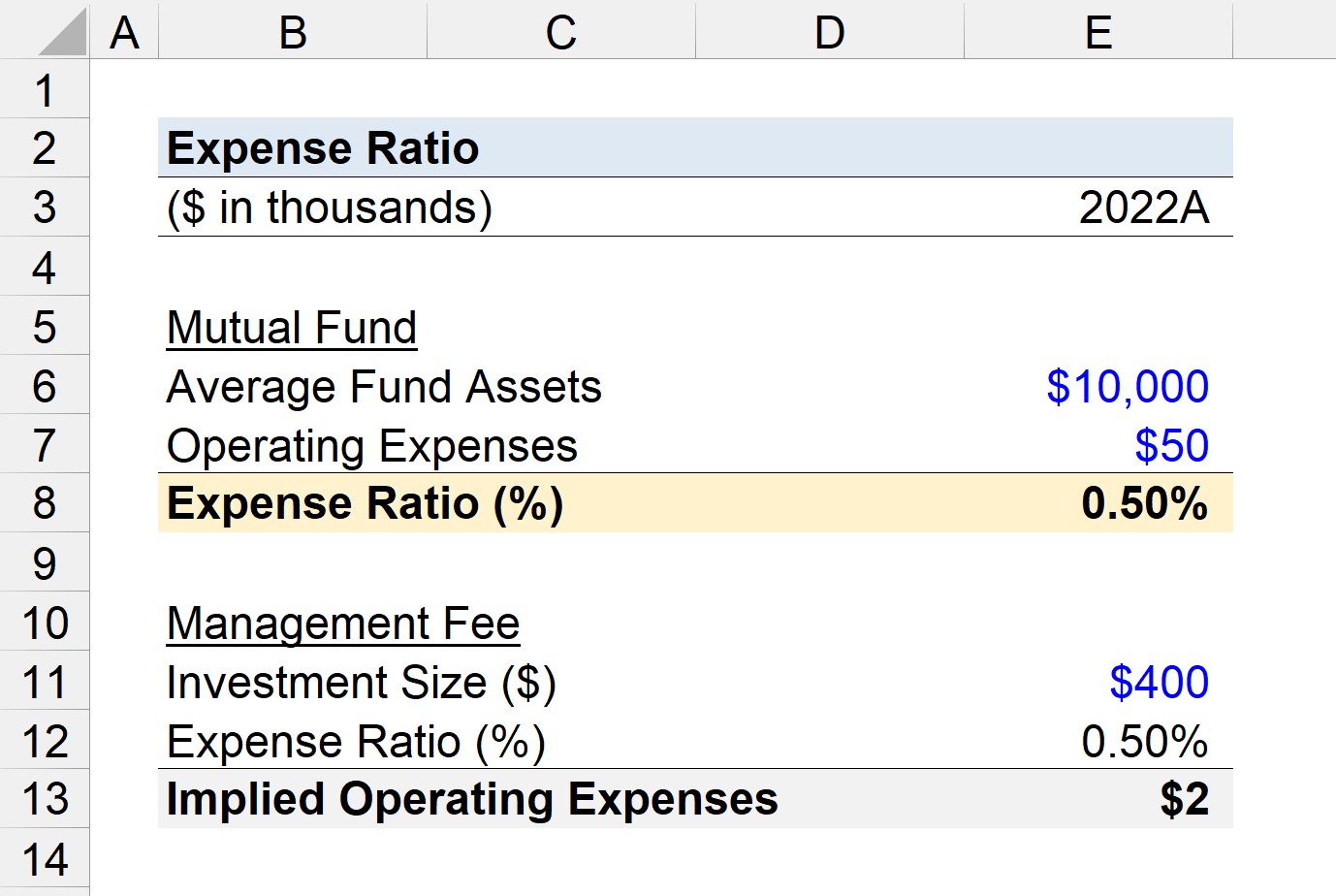
Task: Select column header D
Action: click(828, 32)
